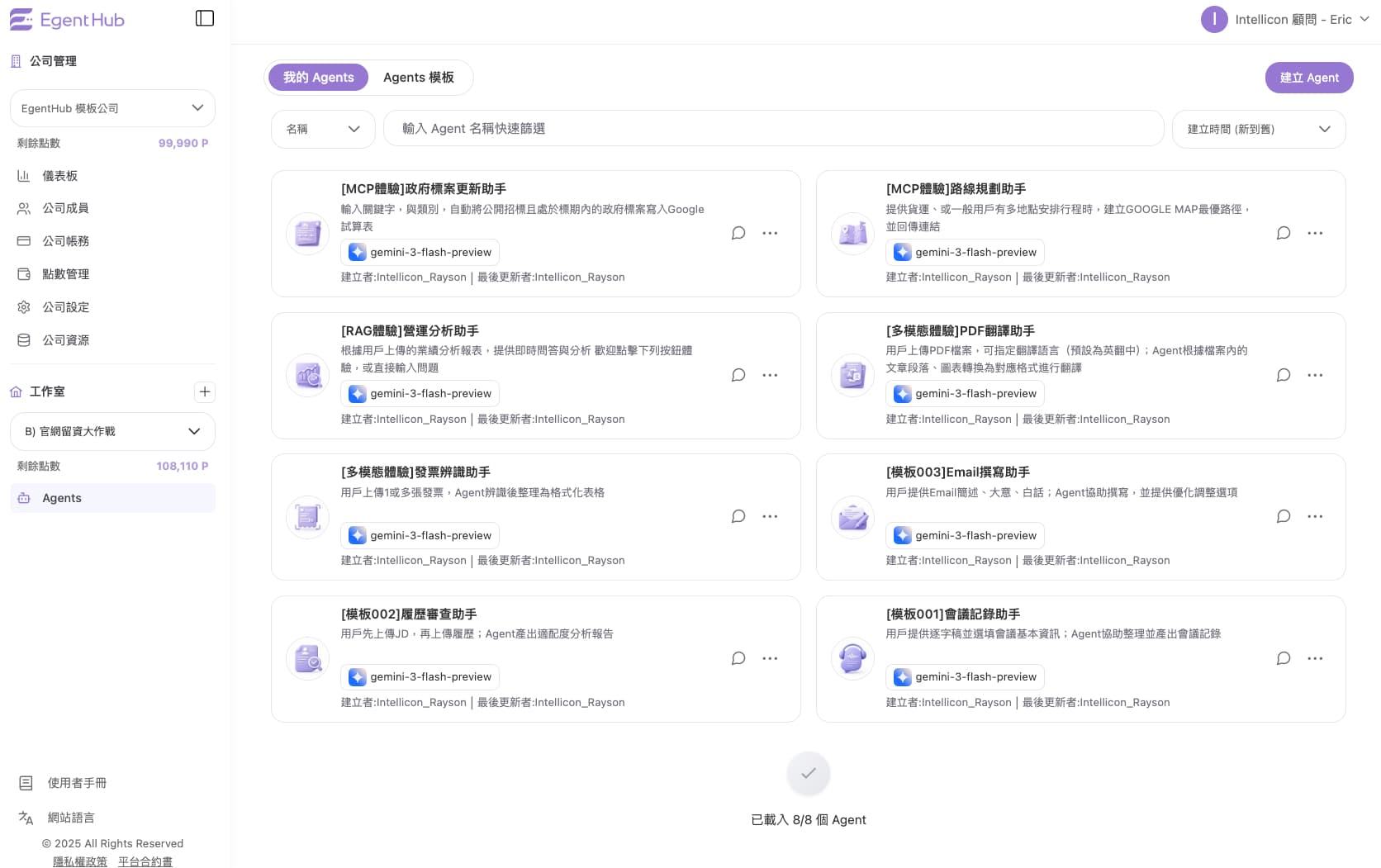
Task: Open the 隱私權政策 link
Action: pyautogui.click(x=79, y=861)
